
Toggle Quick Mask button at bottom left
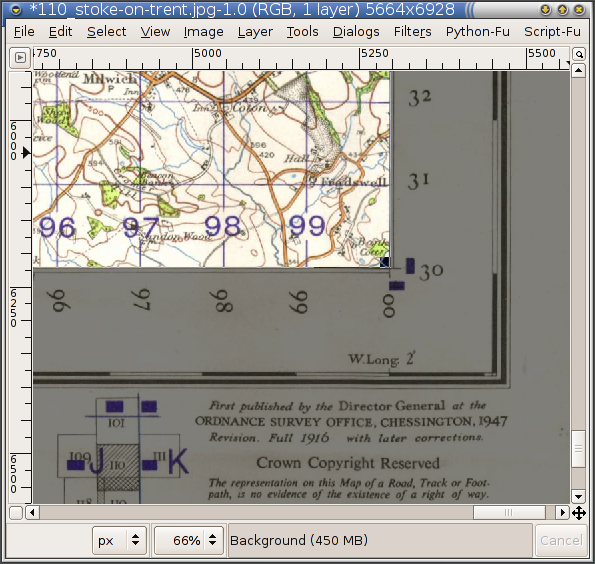click(16, 513)
